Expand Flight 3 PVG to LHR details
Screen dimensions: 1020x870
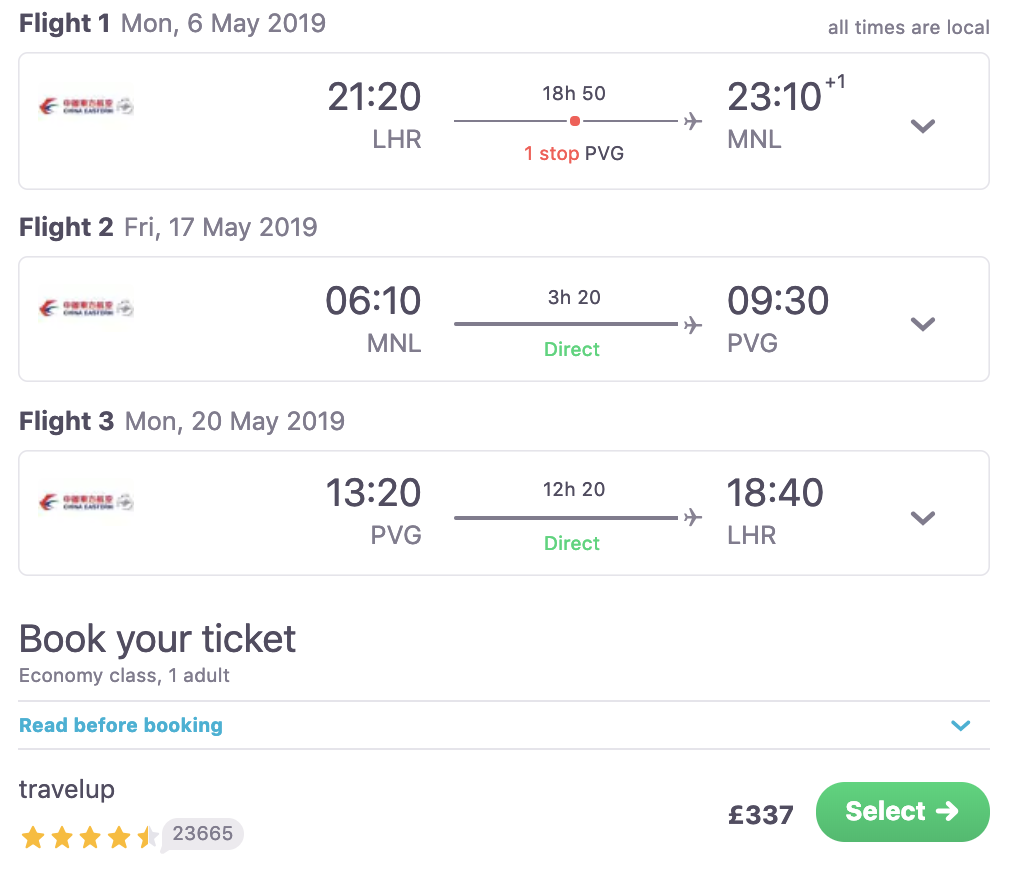(923, 518)
